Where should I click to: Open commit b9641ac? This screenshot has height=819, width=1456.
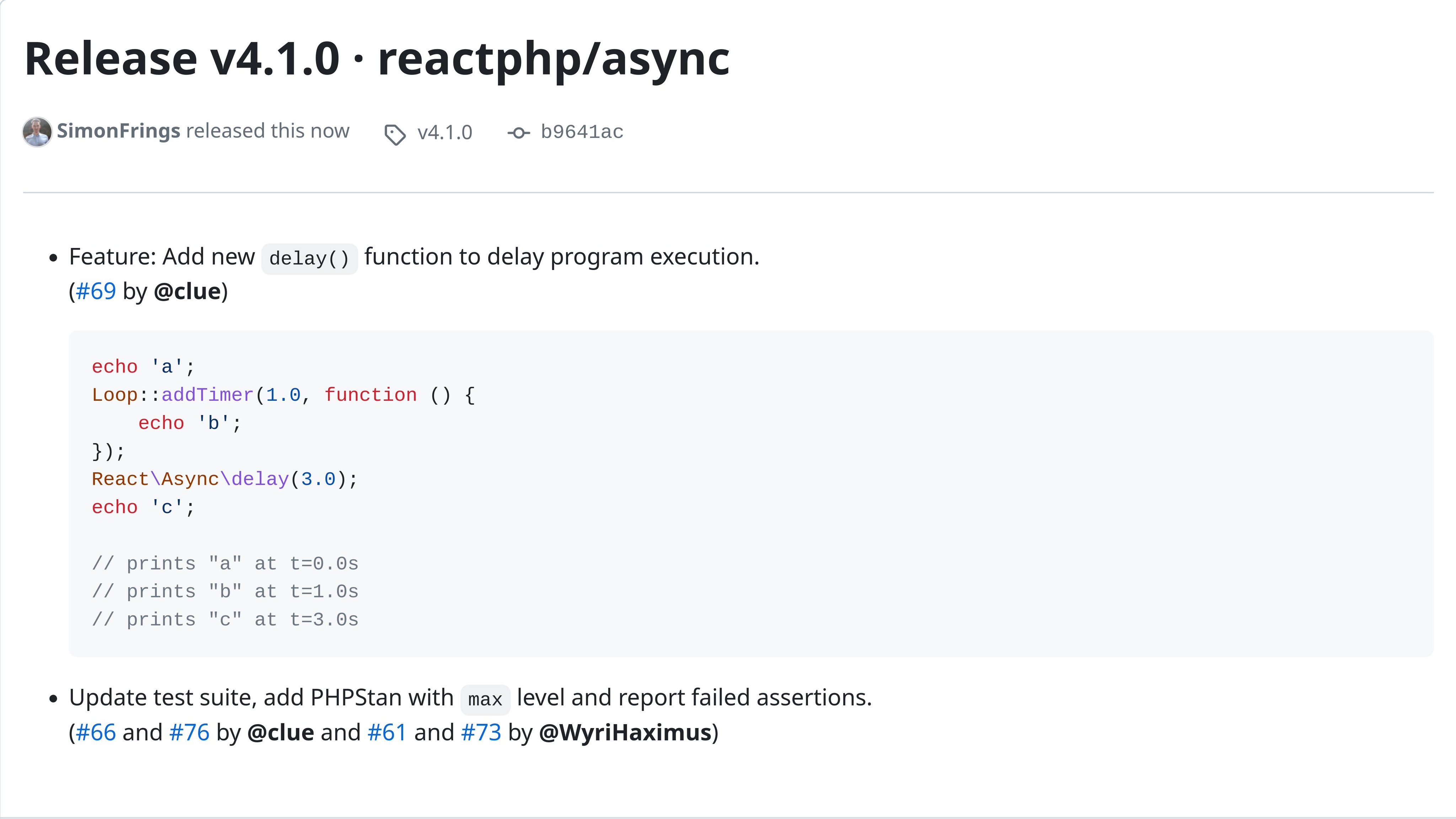[582, 132]
